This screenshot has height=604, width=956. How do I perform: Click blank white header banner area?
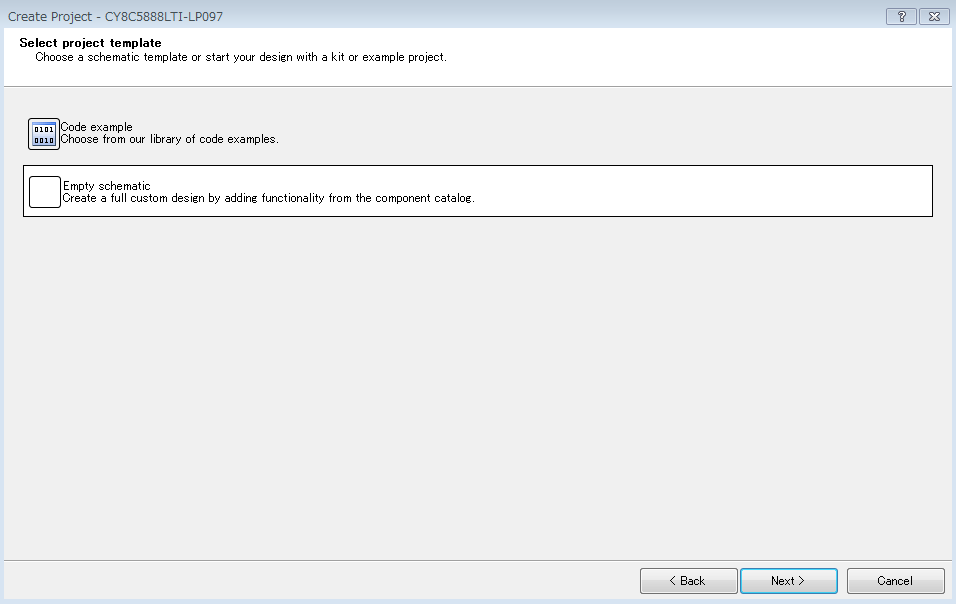click(701, 56)
